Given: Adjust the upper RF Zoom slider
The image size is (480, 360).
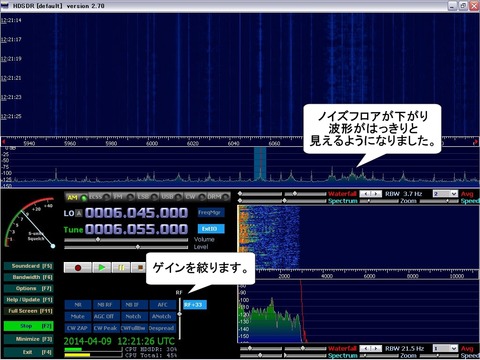Looking at the screenshot, I should pos(379,201).
